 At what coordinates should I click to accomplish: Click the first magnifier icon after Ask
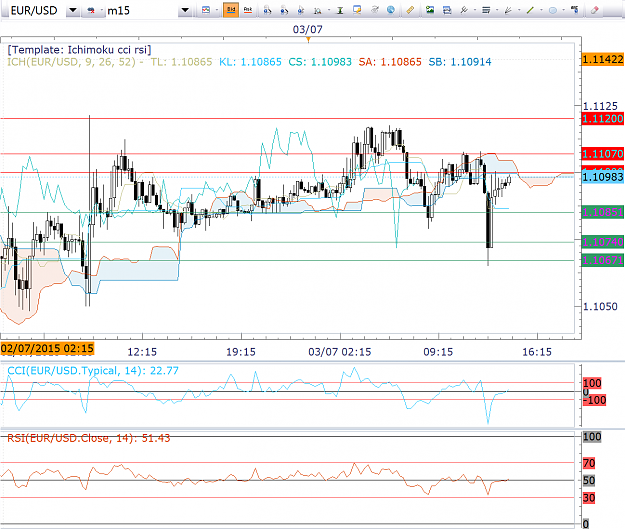coord(267,10)
